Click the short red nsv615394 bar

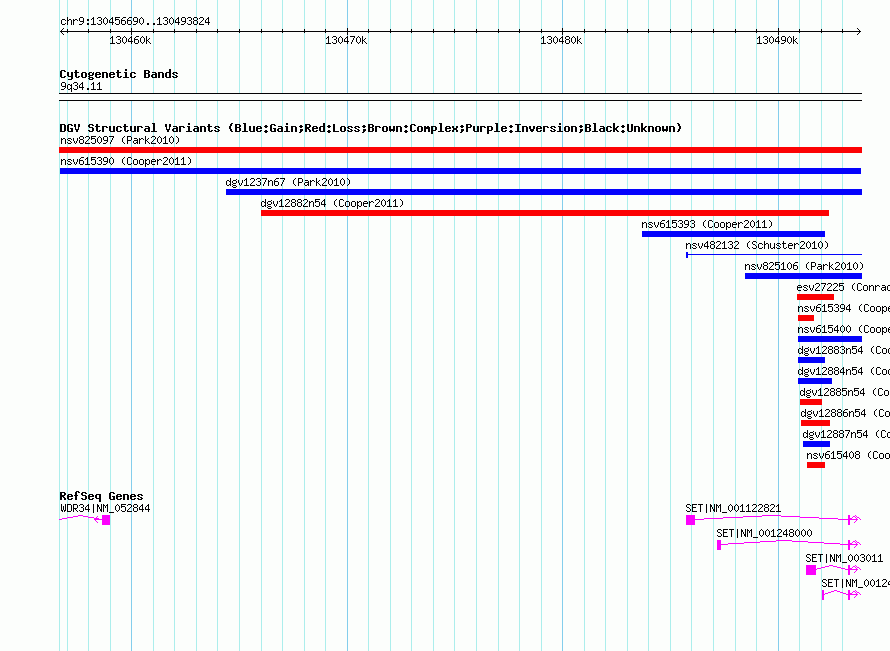click(806, 318)
